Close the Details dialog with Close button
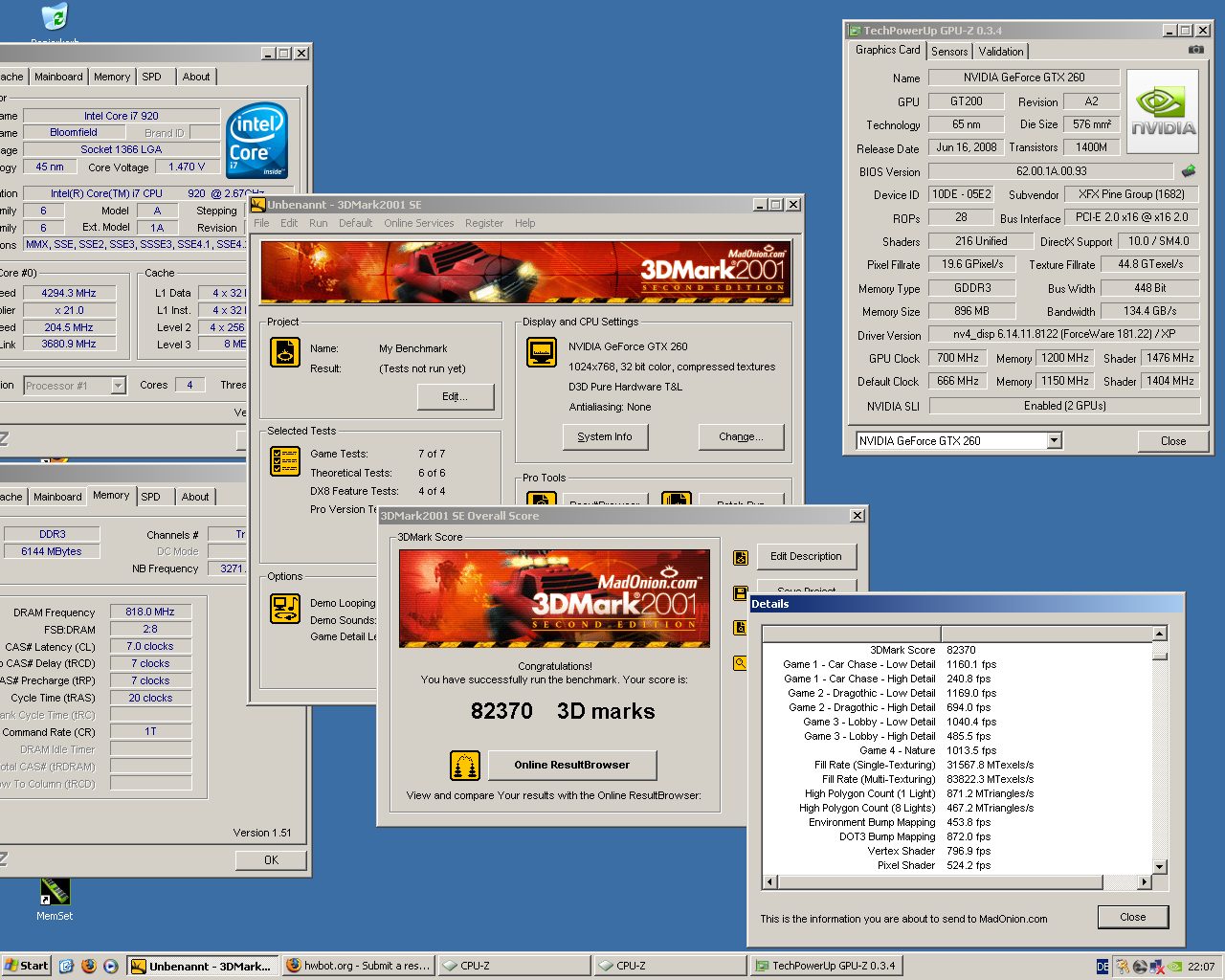Screen dimensions: 1225x980 click(x=1133, y=917)
